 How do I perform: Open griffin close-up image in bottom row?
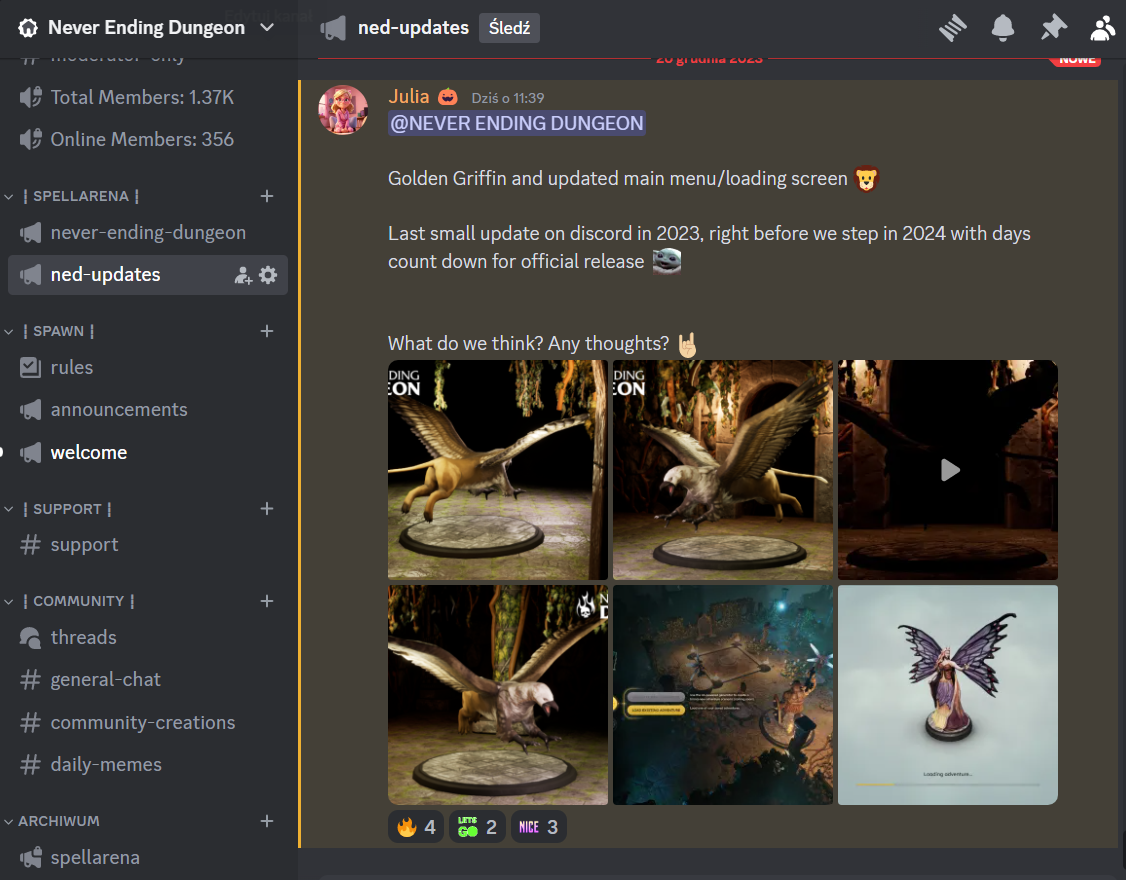(x=498, y=695)
